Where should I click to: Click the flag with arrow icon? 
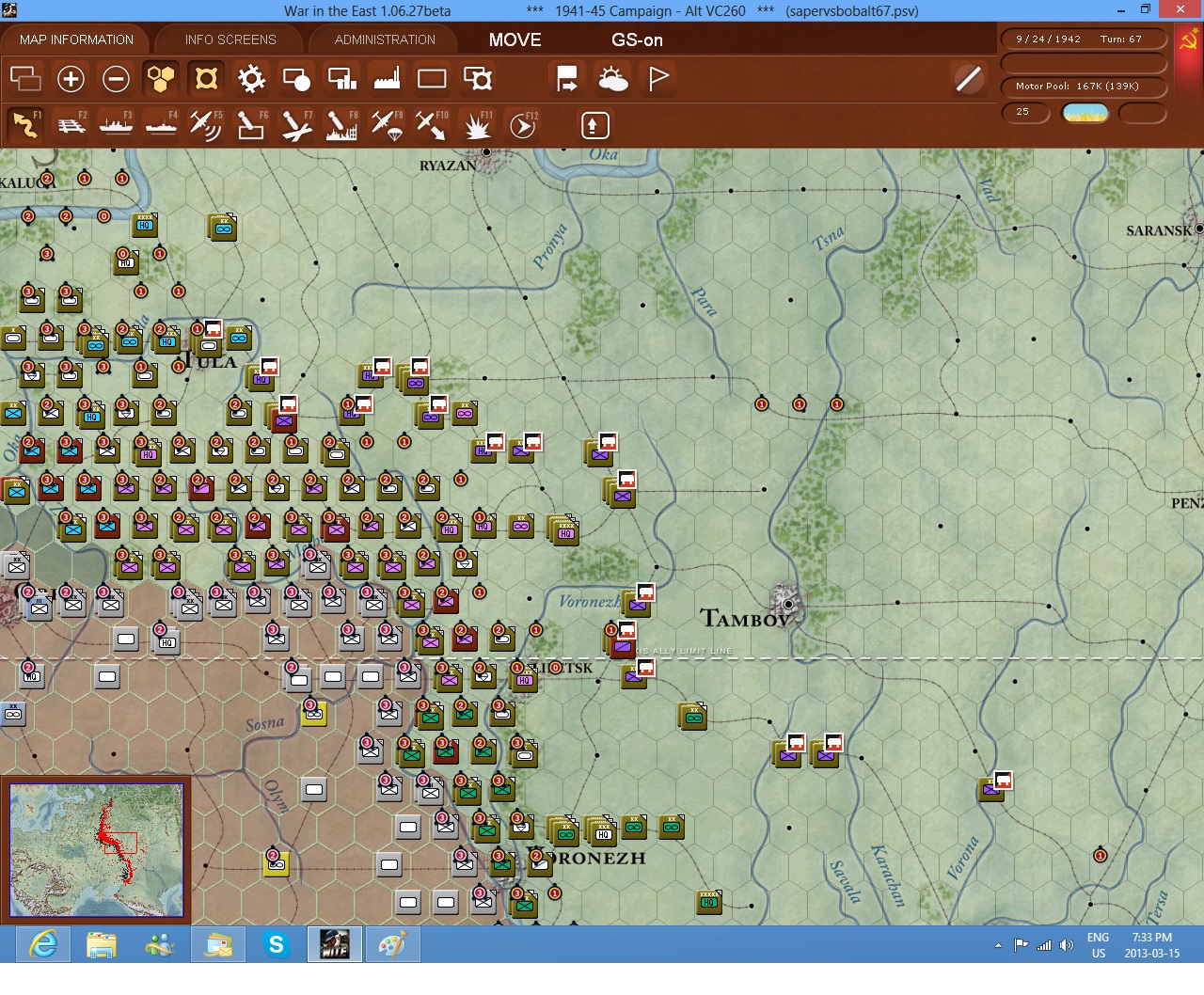(567, 78)
